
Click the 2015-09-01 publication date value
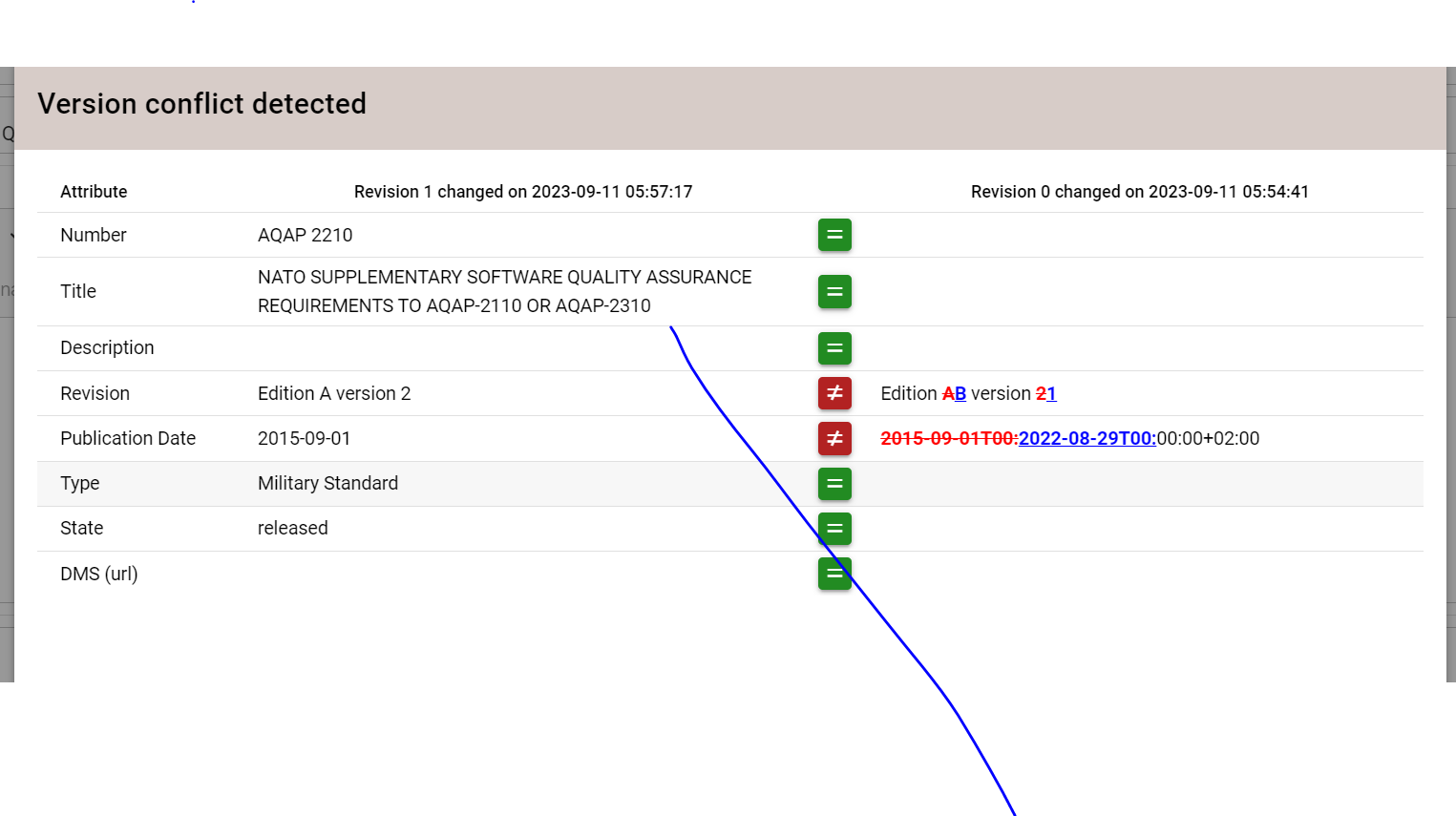click(x=304, y=438)
